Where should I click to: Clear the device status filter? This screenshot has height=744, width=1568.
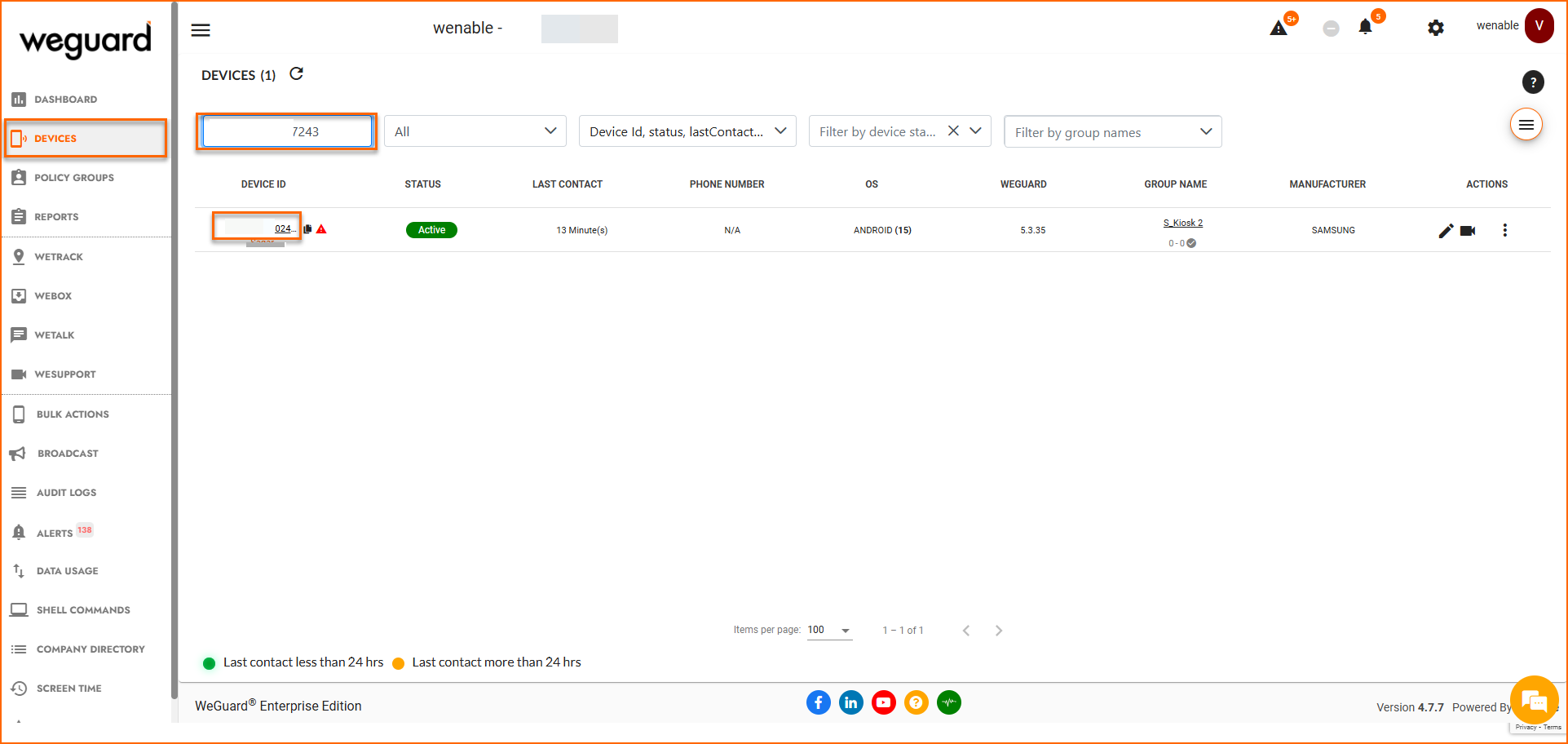pos(953,131)
